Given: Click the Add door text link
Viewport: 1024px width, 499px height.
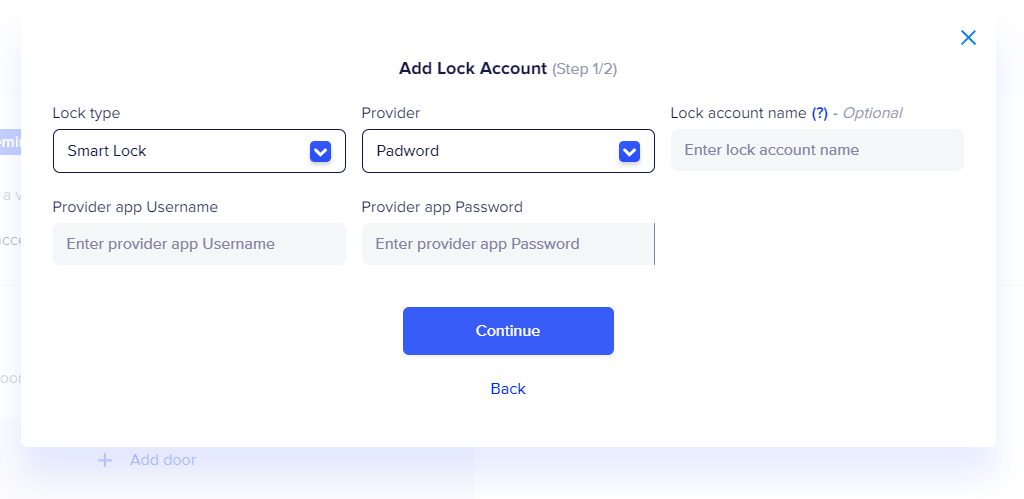Looking at the screenshot, I should (x=163, y=460).
